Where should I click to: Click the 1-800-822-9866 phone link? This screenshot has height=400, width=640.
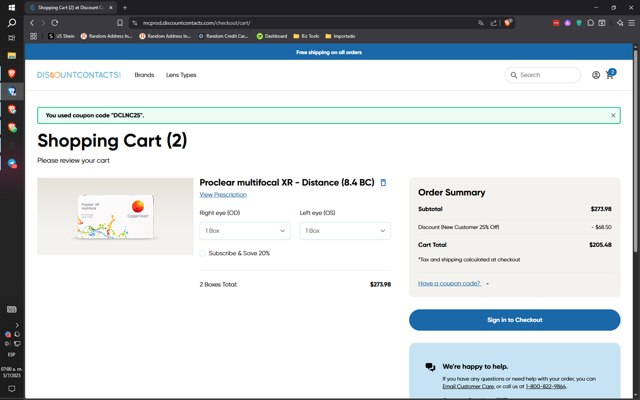coord(546,386)
